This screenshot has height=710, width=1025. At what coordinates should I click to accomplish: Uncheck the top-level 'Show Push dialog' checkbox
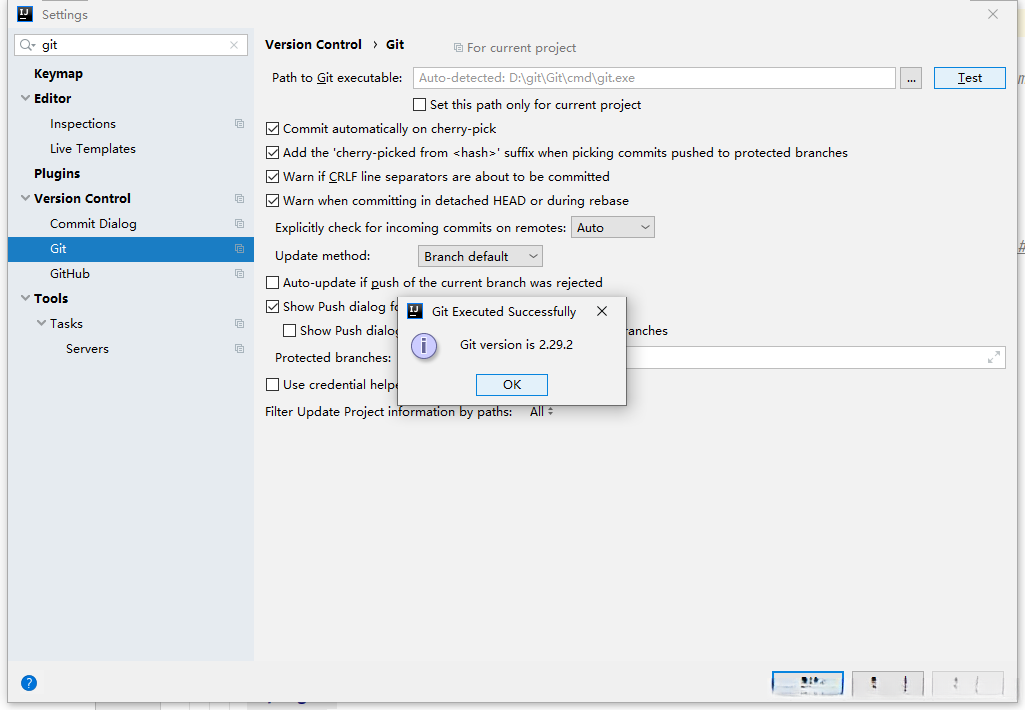click(273, 307)
